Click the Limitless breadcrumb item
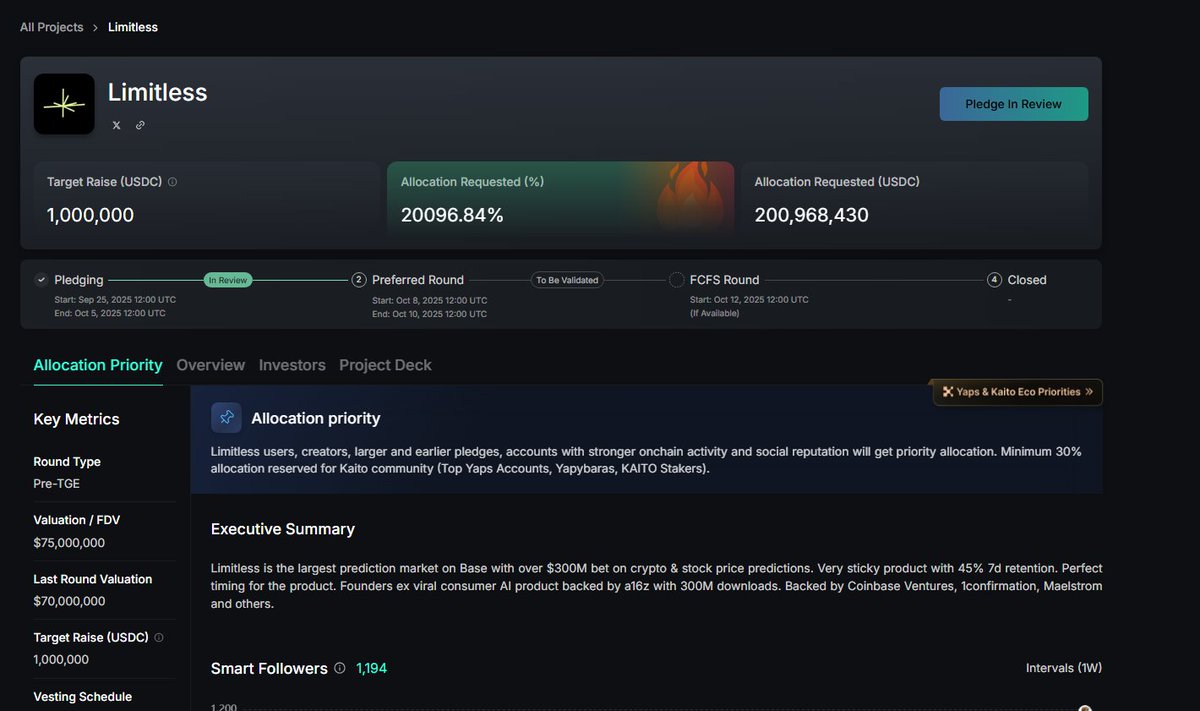 click(x=133, y=27)
